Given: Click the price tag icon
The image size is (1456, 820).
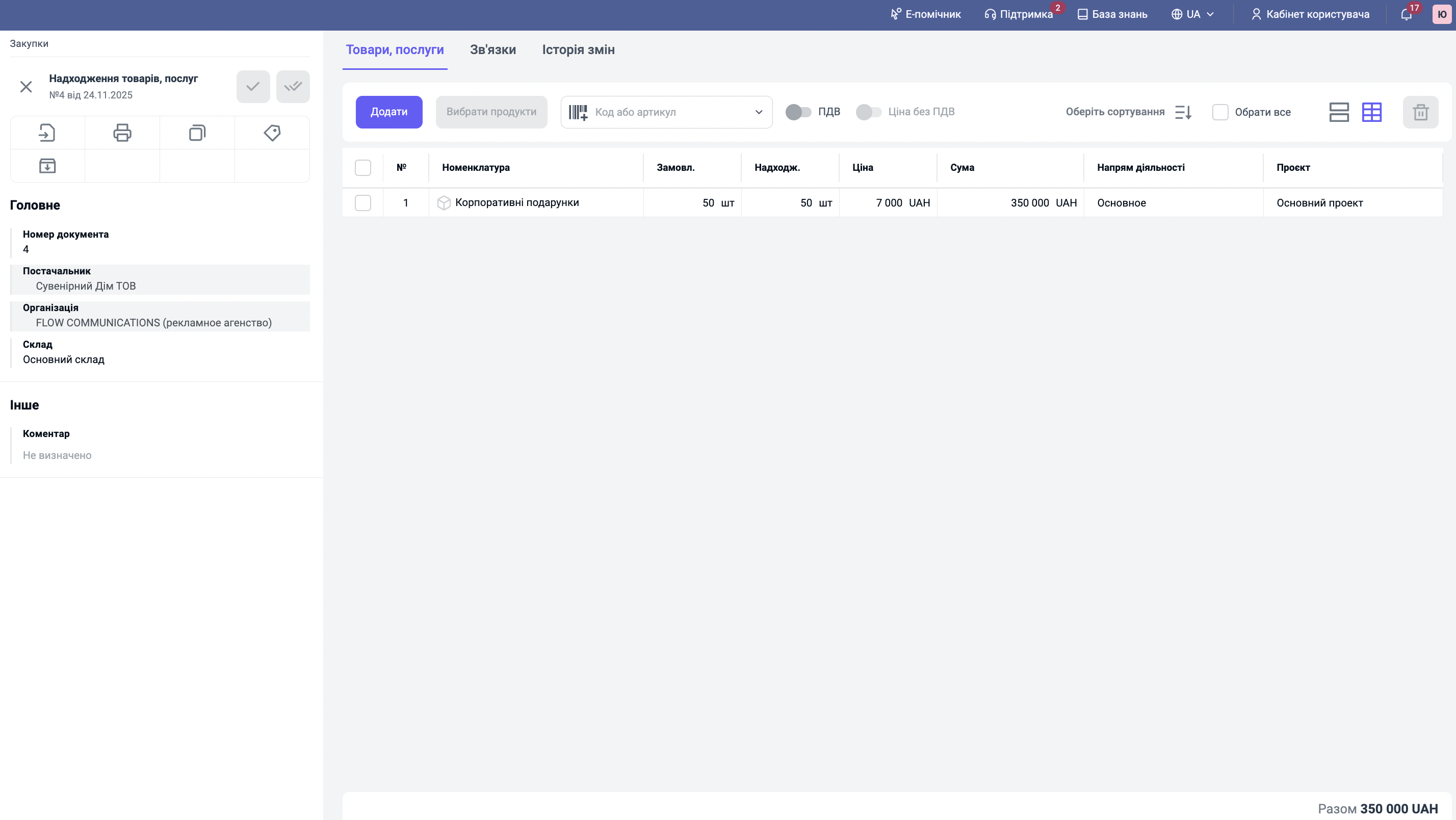Looking at the screenshot, I should pyautogui.click(x=272, y=133).
